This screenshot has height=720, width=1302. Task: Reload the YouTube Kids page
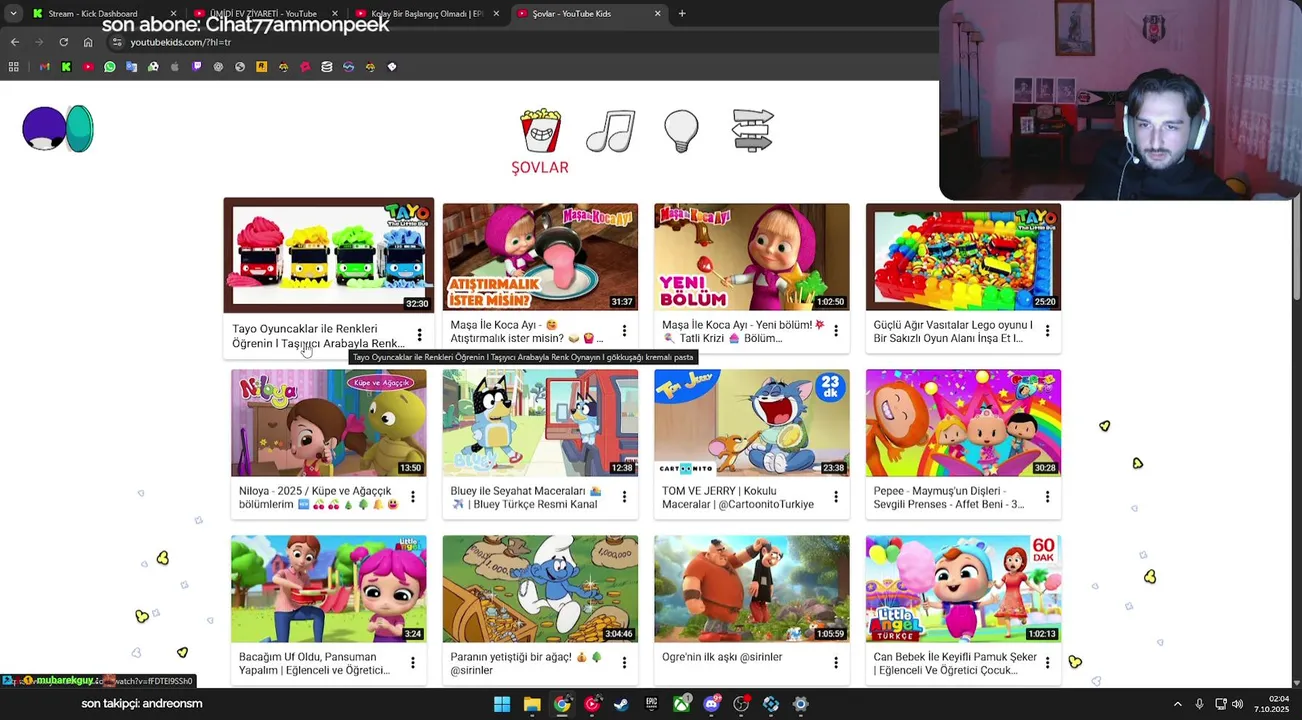[64, 42]
